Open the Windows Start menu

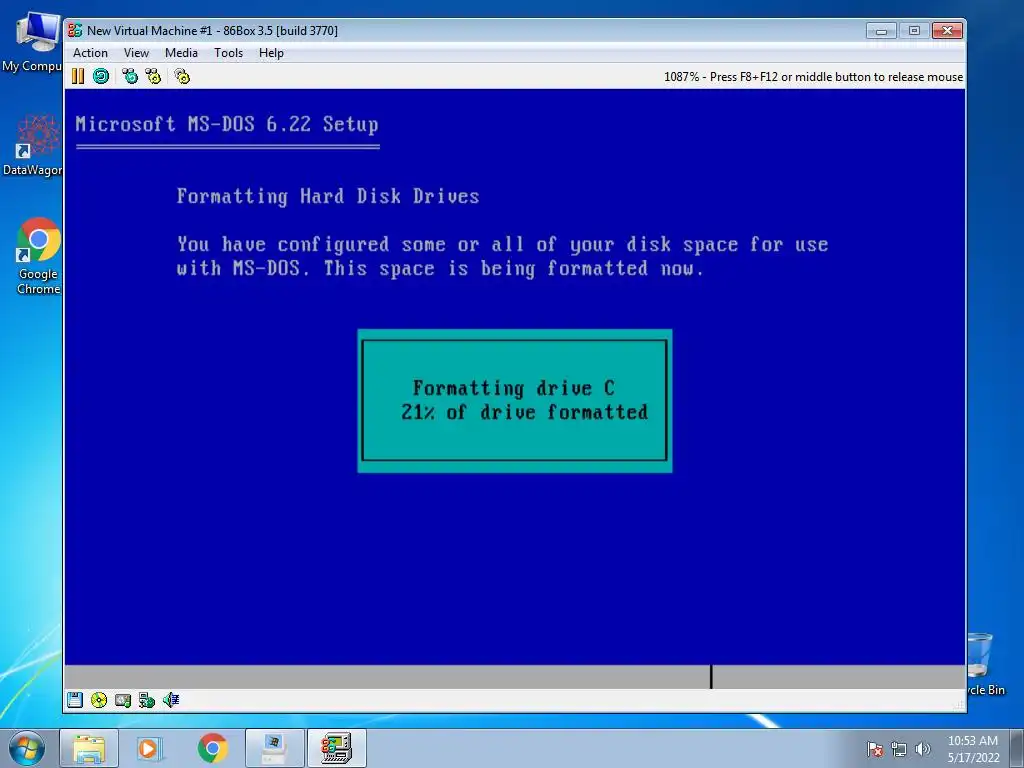[27, 748]
